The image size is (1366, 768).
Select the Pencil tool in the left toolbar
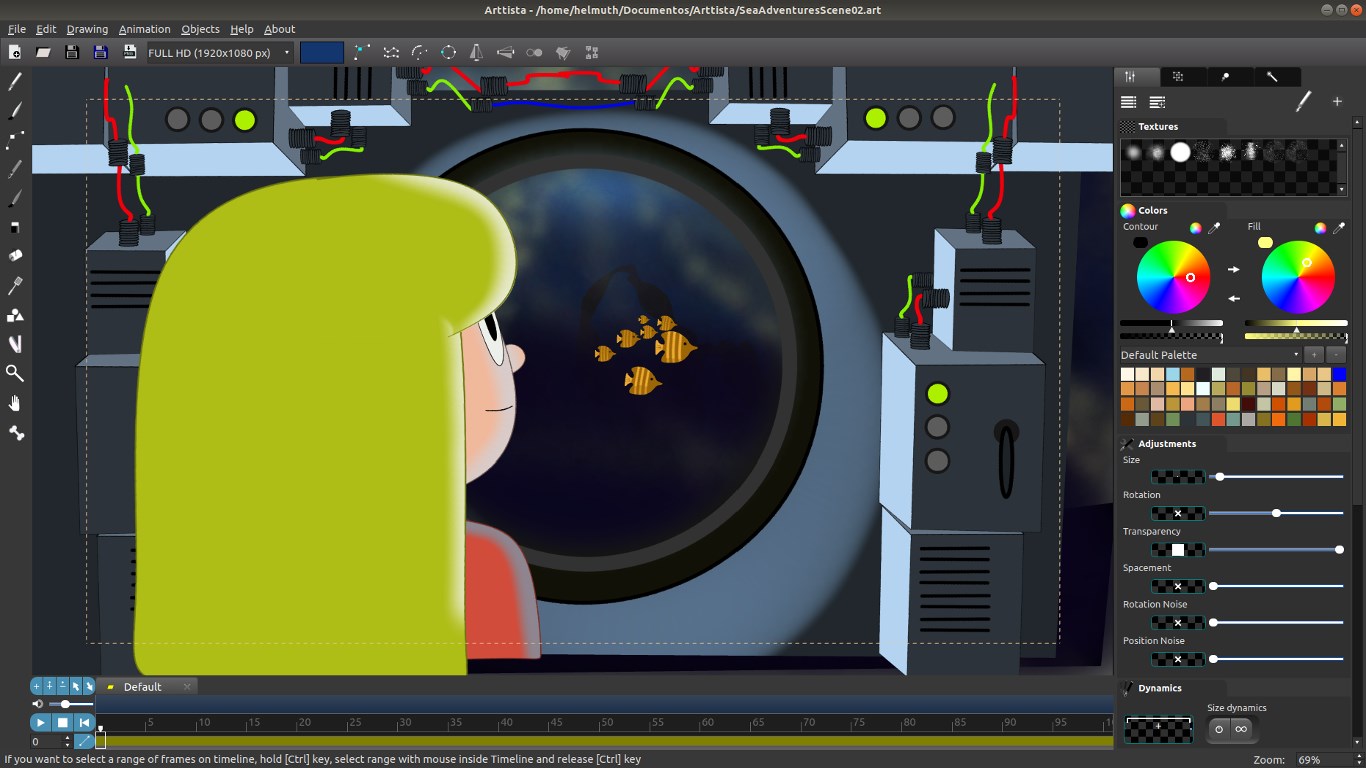14,81
